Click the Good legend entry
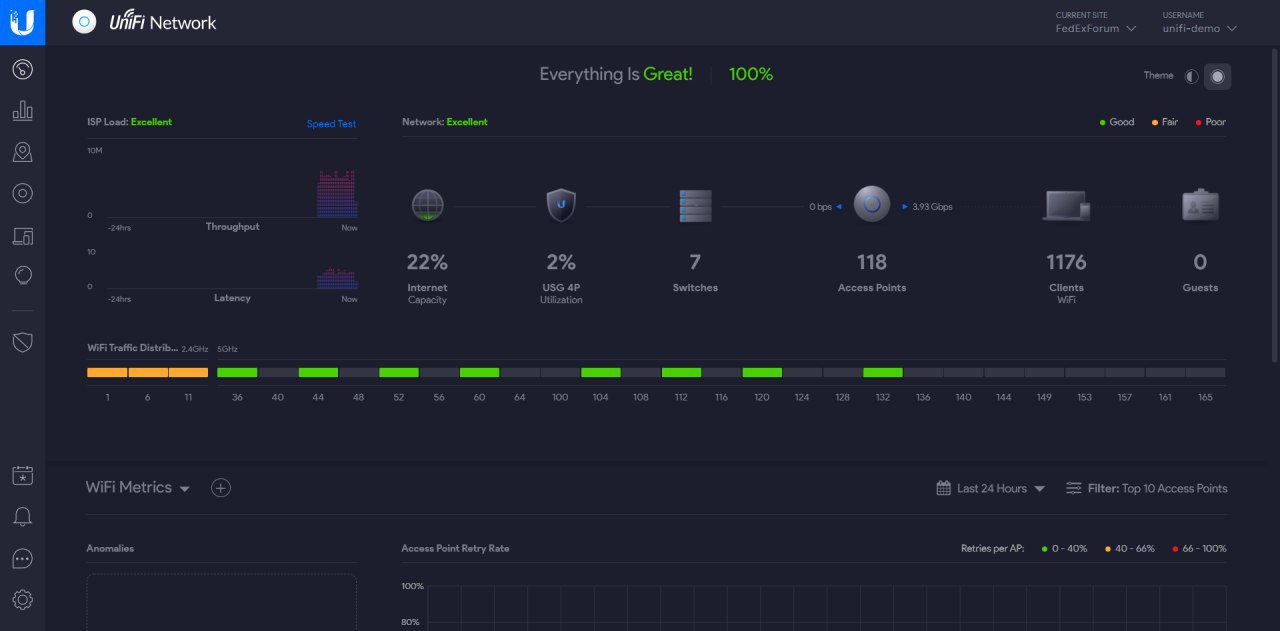 1117,122
